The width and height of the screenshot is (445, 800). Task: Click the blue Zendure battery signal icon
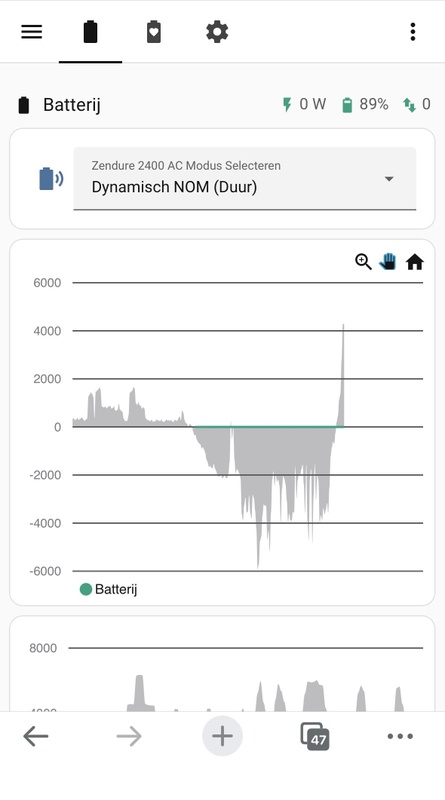(51, 179)
